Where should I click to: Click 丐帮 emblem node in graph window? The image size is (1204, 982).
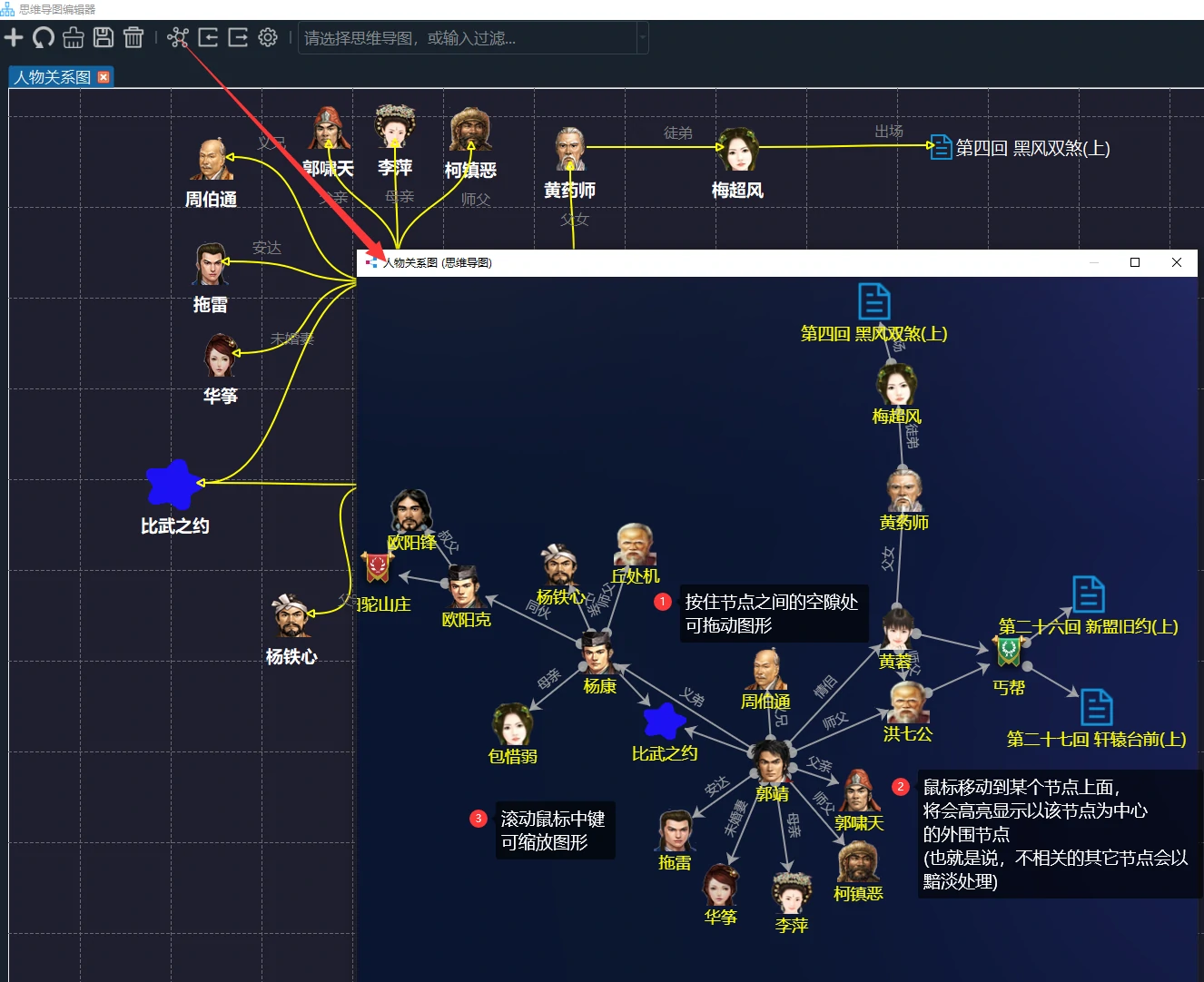[x=1009, y=651]
